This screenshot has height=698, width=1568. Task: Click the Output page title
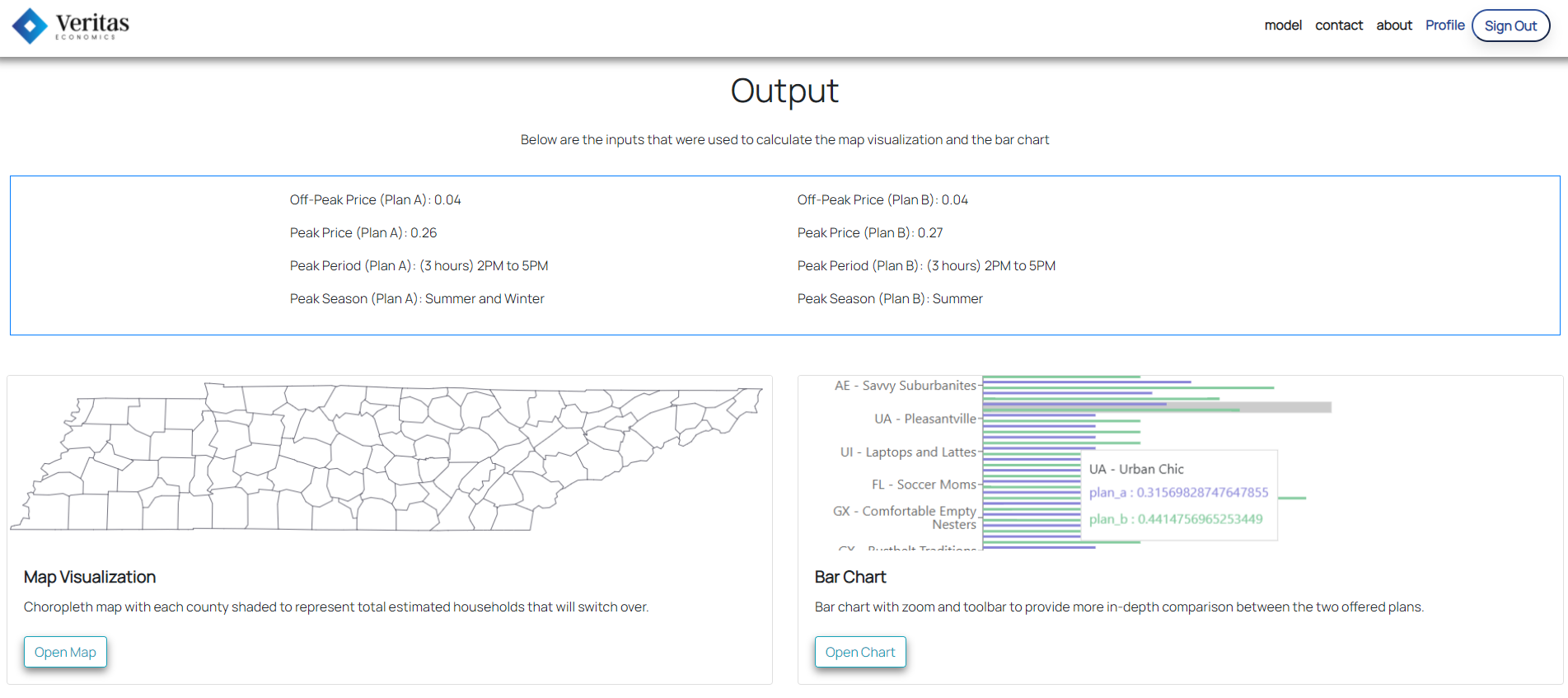pyautogui.click(x=784, y=91)
